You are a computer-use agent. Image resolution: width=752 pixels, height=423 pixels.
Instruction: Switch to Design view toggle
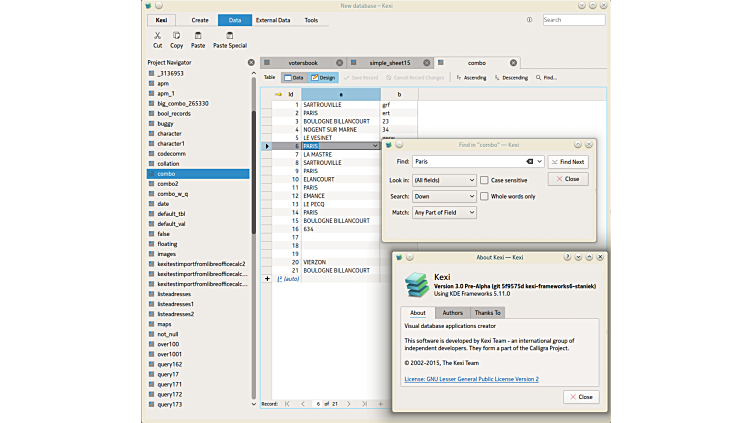click(x=323, y=77)
